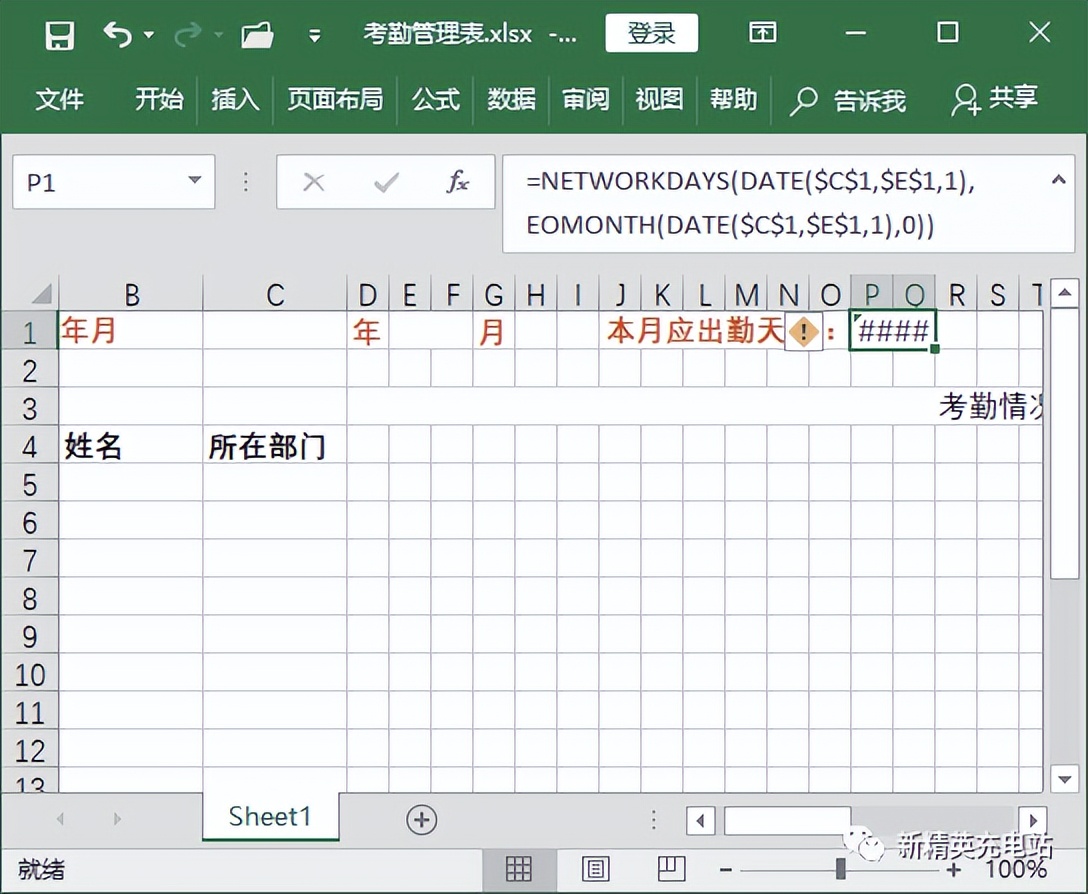The image size is (1088, 894).
Task: Click the 登录 sign-in button
Action: [x=651, y=33]
